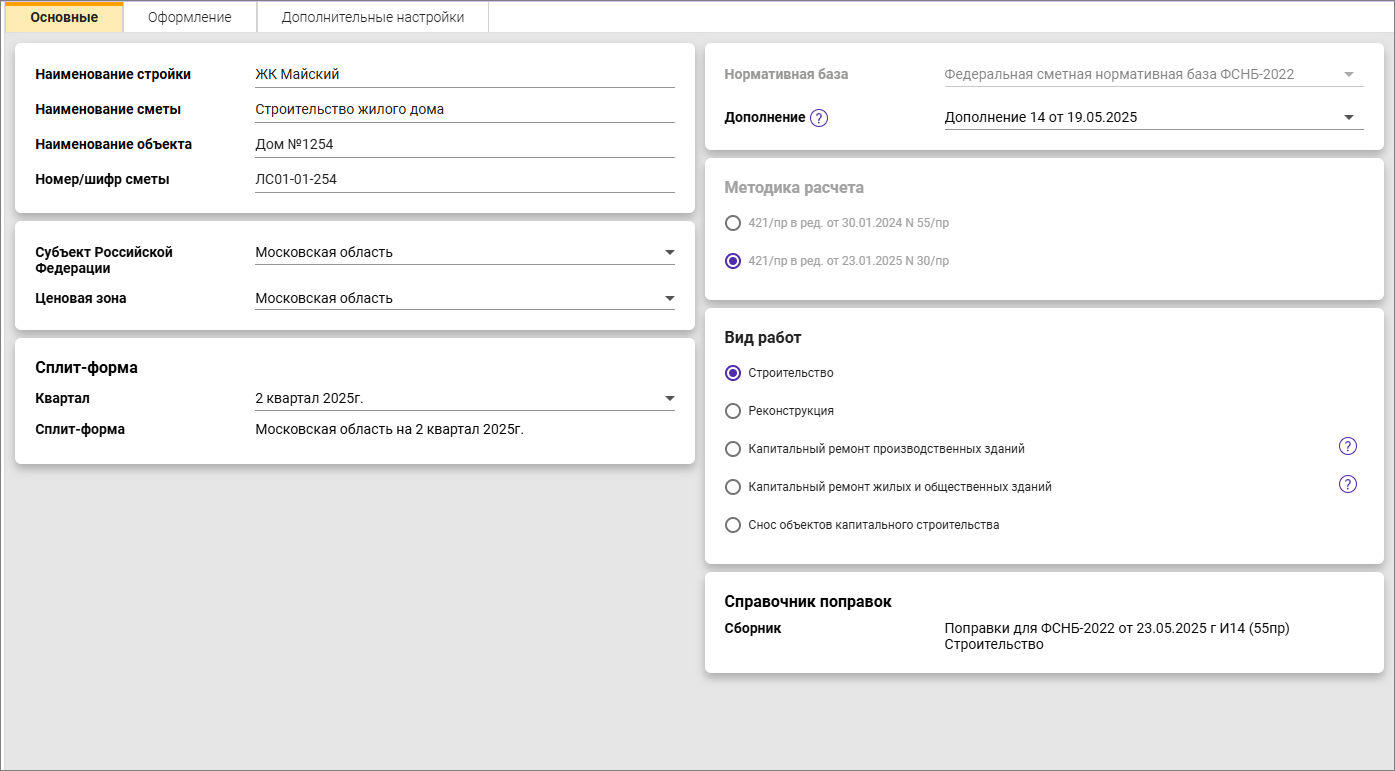Open help for Капитальный ремонт жилых зданий
Viewport: 1395px width, 771px height.
(1347, 485)
